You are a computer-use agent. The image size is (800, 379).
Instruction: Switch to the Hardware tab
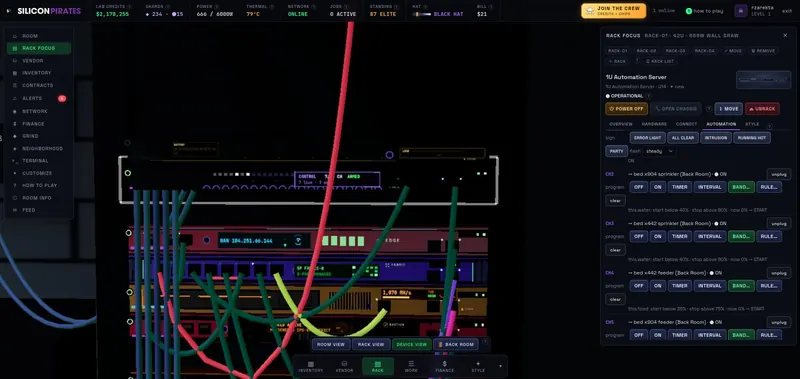(654, 124)
